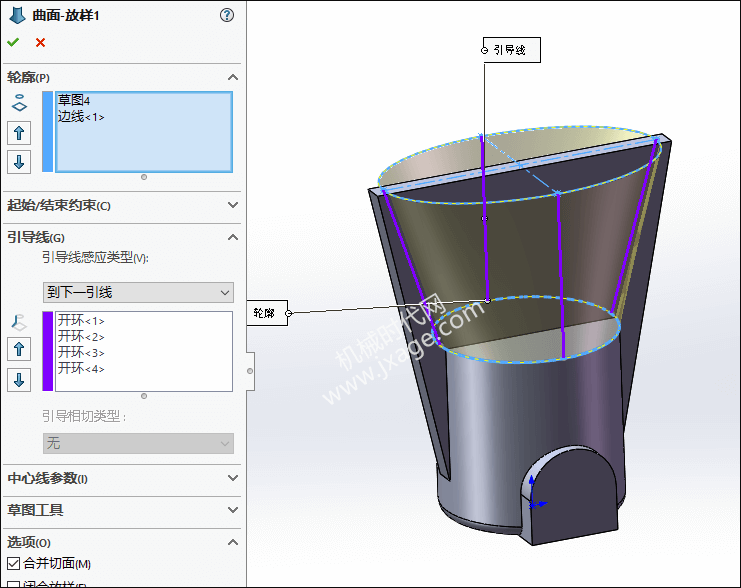
Task: Move selected guide curve up
Action: pyautogui.click(x=19, y=349)
